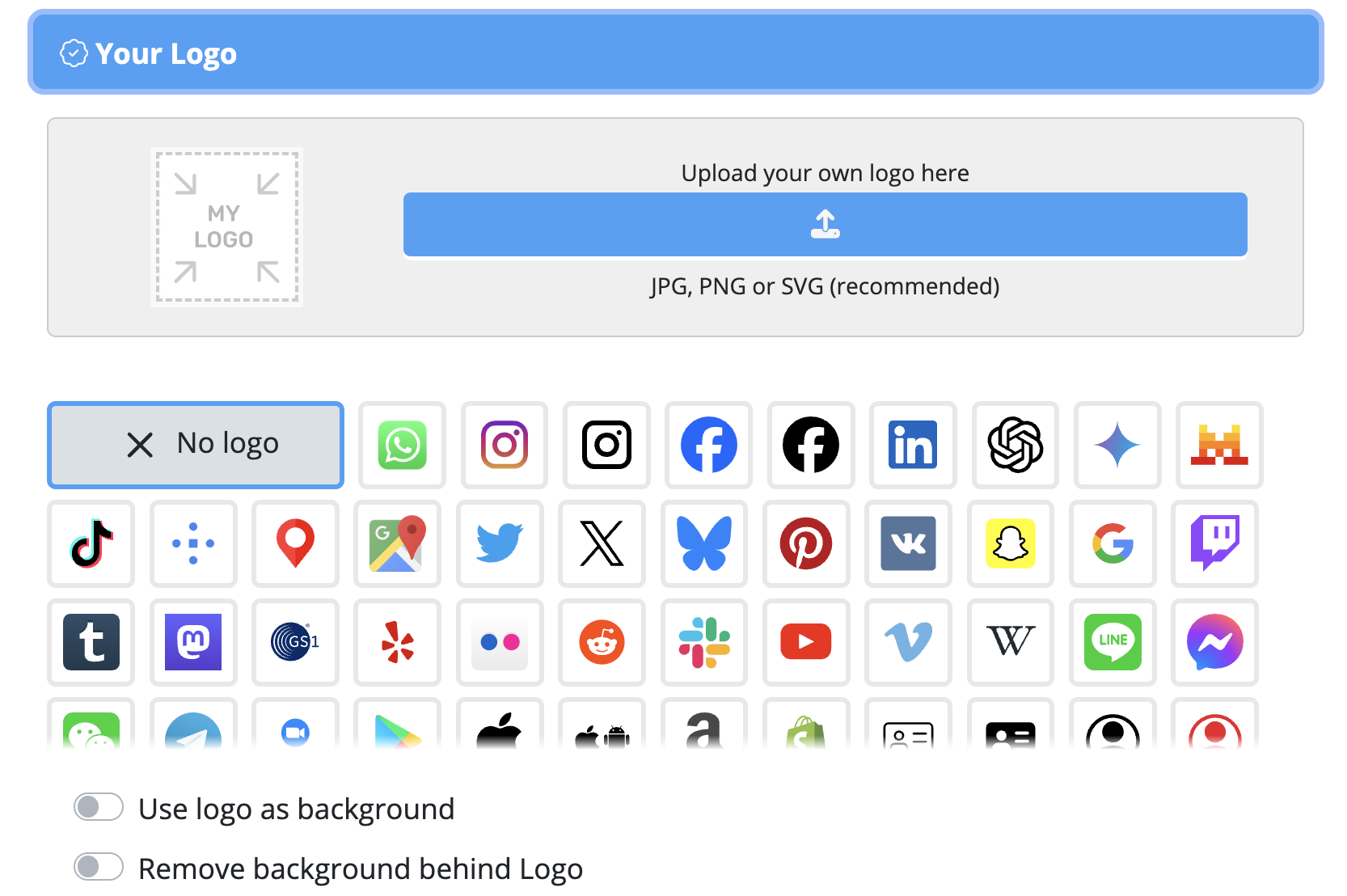This screenshot has width=1347, height=896.
Task: Select the blue Bluesky butterfly logo
Action: [x=704, y=543]
